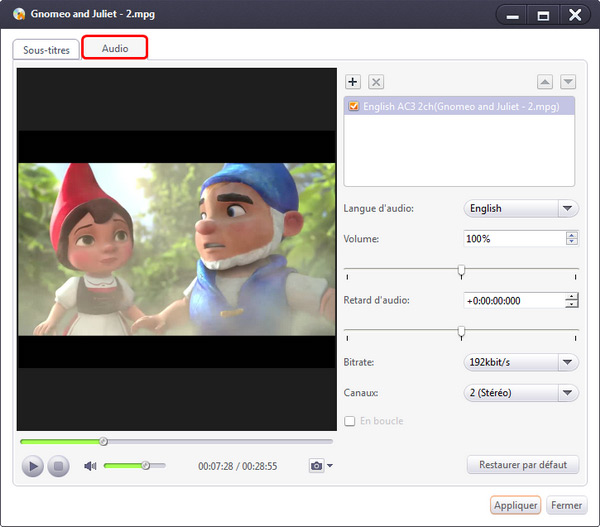Viewport: 600px width, 527px height.
Task: Click Restaurer par défaut button
Action: [x=523, y=465]
